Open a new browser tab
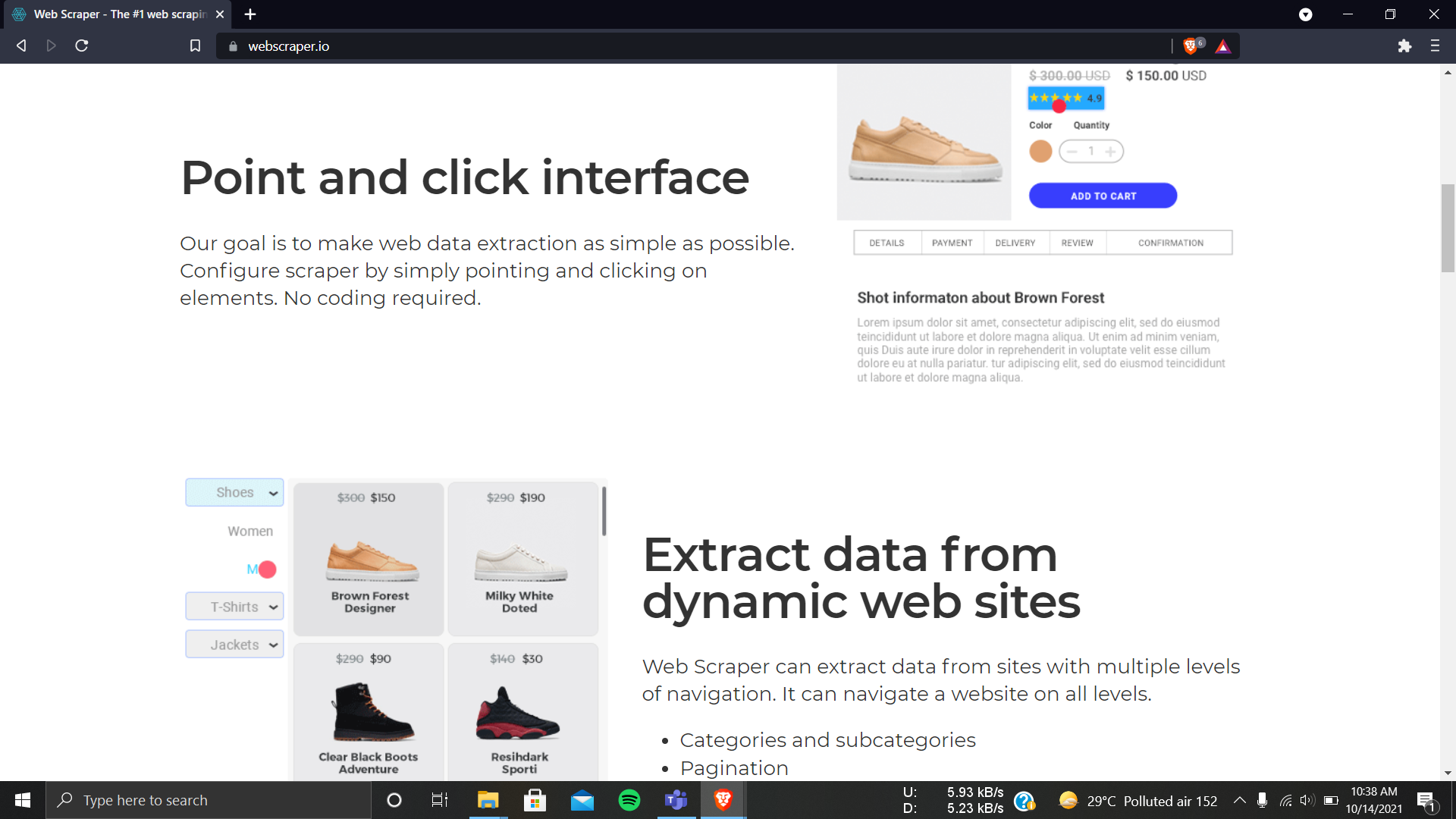Viewport: 1456px width, 819px height. pos(250,14)
